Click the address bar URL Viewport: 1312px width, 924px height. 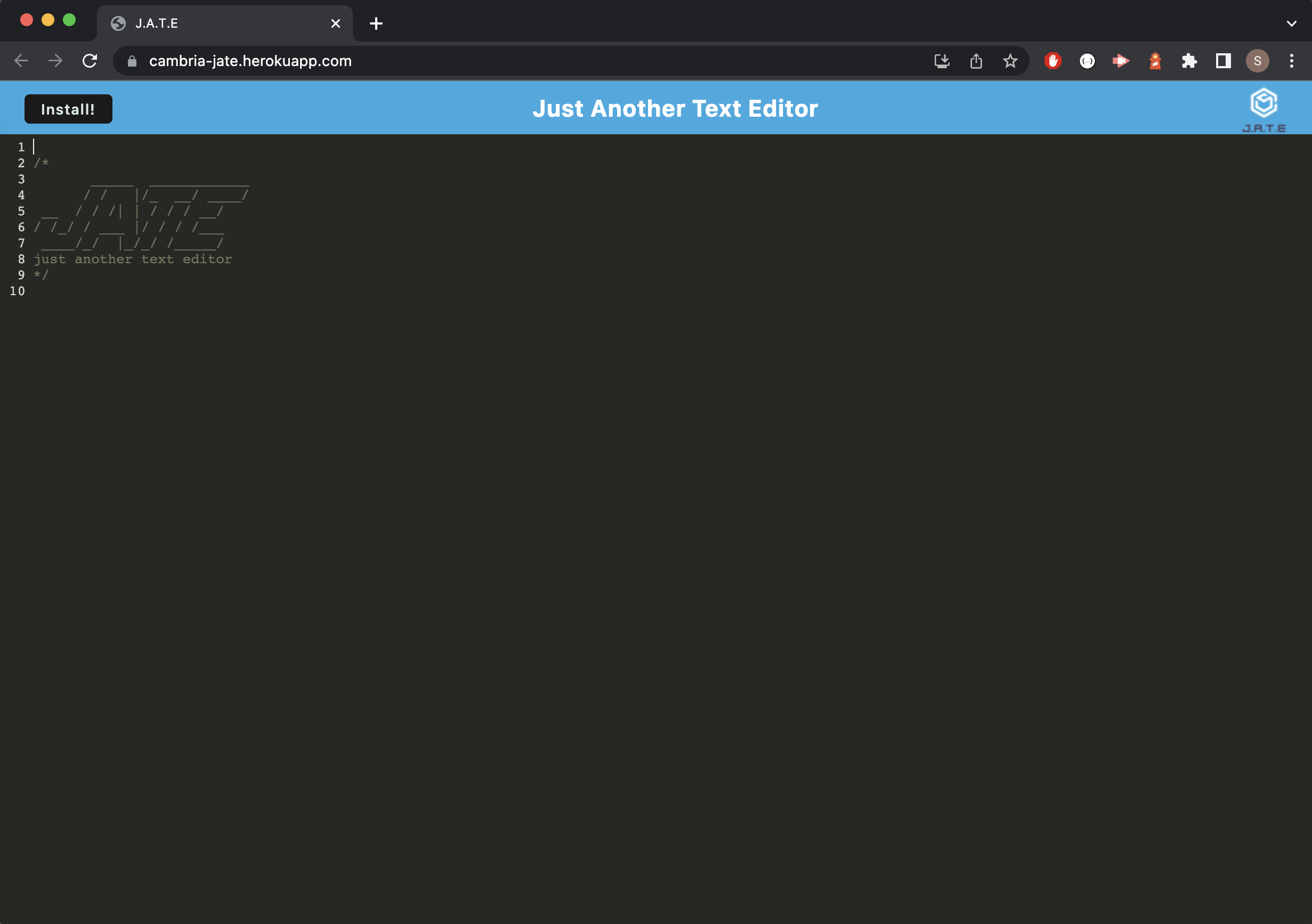pyautogui.click(x=250, y=61)
